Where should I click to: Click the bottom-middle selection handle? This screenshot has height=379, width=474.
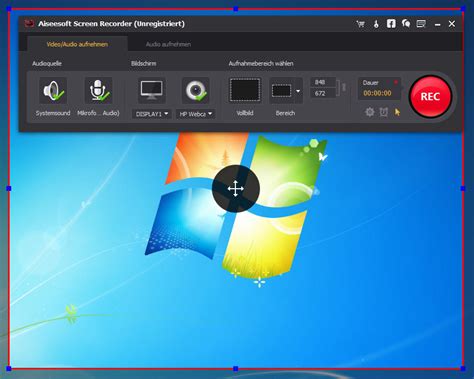tap(236, 369)
